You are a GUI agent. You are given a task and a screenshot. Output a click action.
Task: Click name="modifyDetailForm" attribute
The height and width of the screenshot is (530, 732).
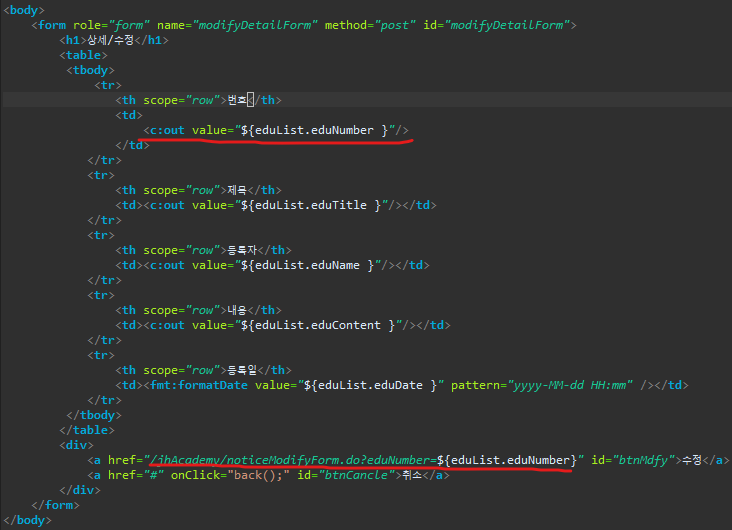coord(237,25)
